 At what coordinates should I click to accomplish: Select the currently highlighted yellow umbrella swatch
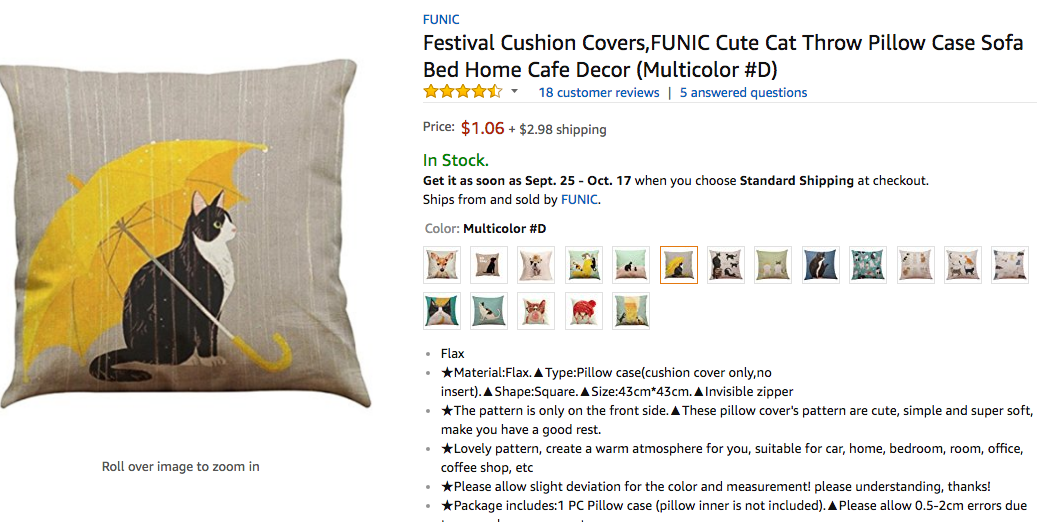point(679,265)
